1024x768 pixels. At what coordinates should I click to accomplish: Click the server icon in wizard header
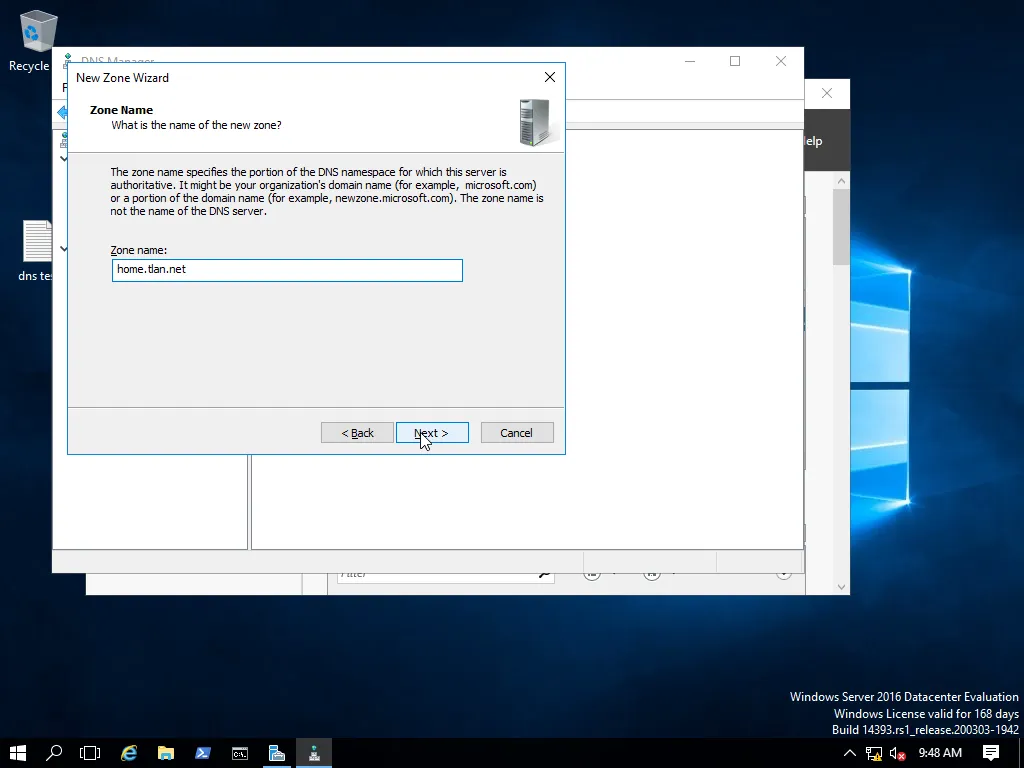(x=536, y=122)
